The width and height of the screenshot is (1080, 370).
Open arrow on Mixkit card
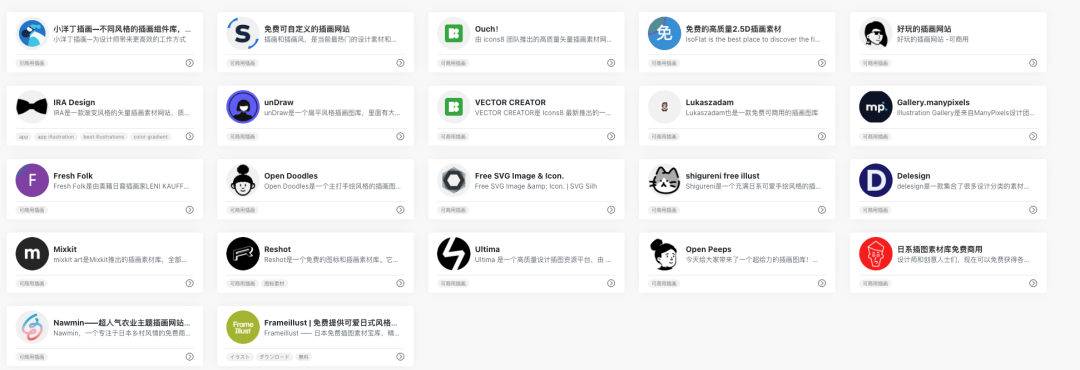189,283
